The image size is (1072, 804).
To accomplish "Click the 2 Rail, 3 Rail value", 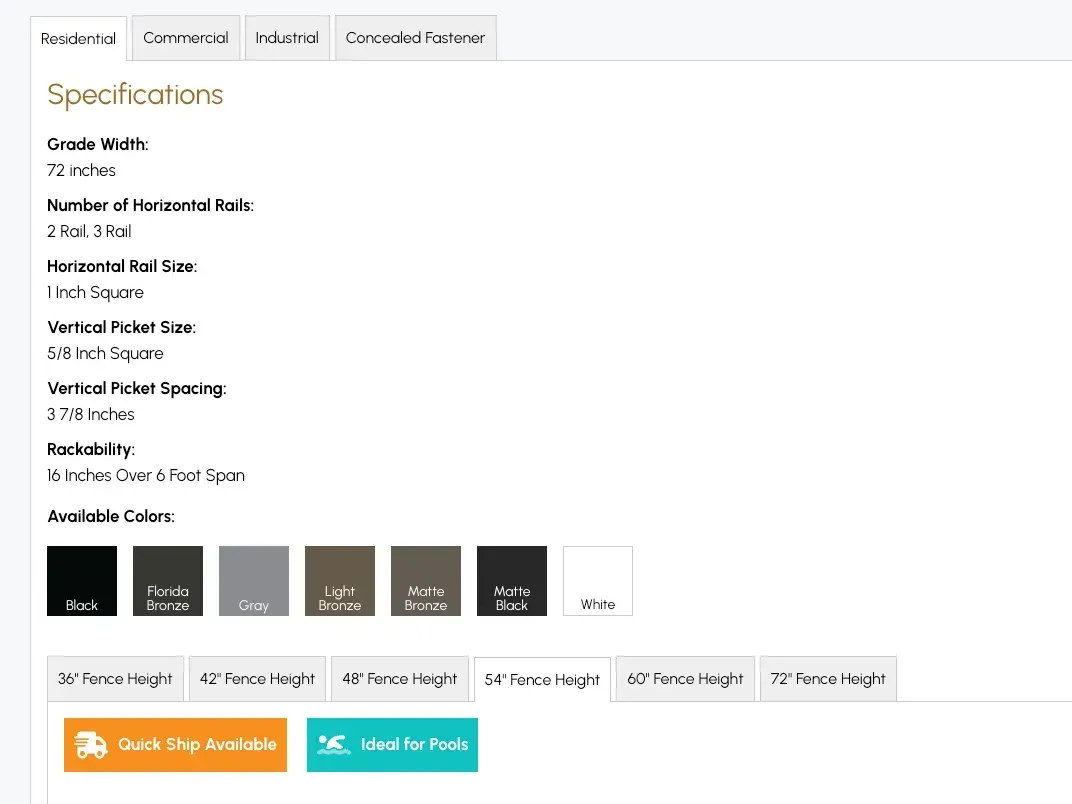I will 90,231.
